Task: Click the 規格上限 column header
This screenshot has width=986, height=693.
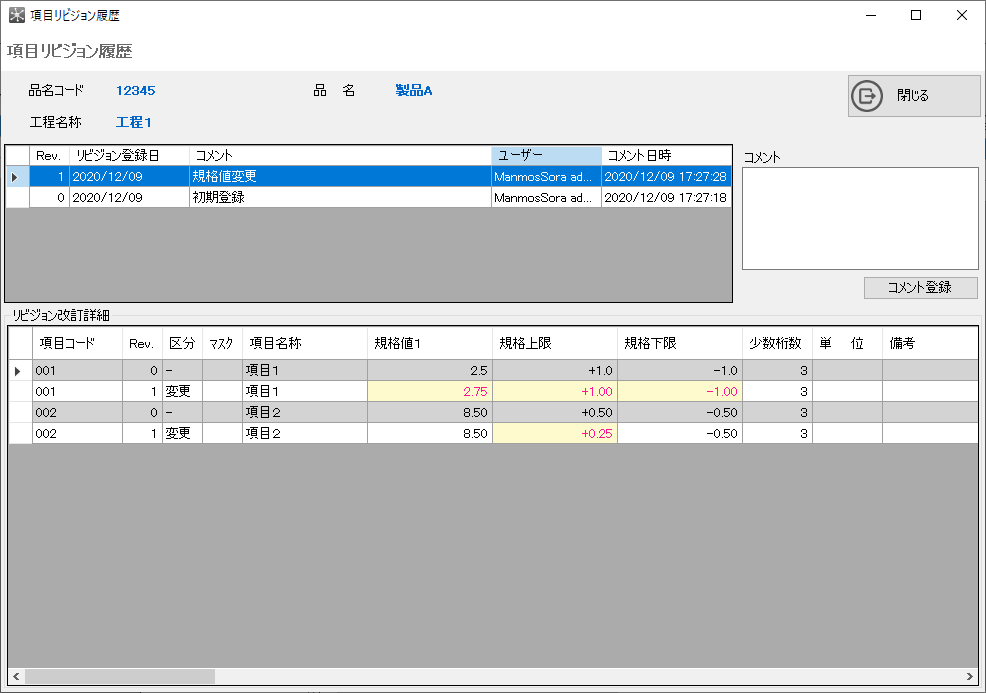Action: pyautogui.click(x=554, y=343)
